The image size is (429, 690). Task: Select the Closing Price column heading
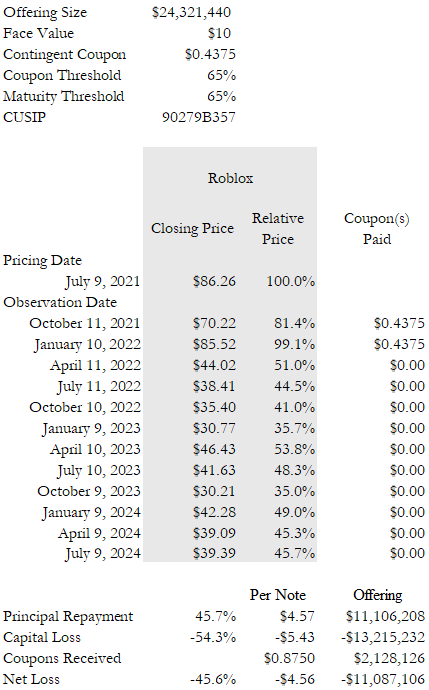point(192,228)
